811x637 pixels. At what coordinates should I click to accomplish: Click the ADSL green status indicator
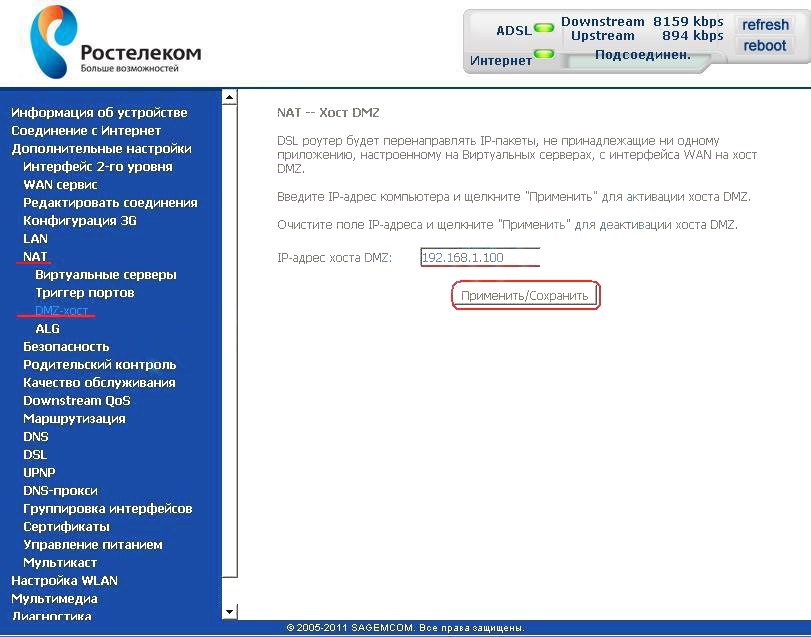click(x=544, y=29)
